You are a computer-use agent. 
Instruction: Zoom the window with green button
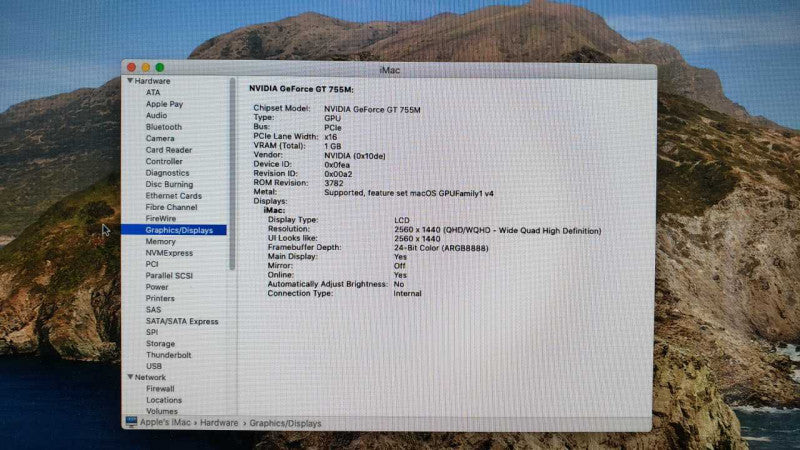[160, 67]
